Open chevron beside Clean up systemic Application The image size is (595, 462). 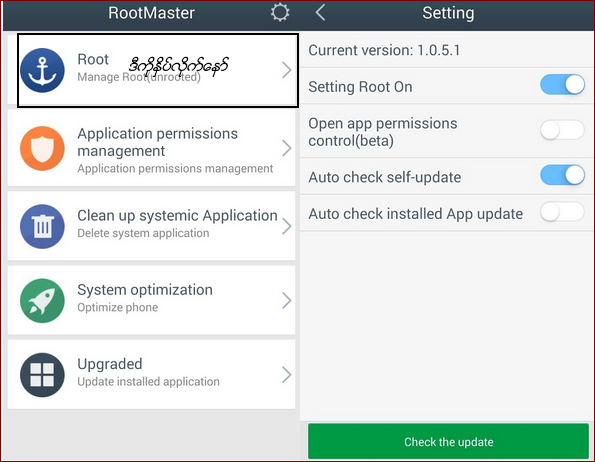click(x=286, y=226)
